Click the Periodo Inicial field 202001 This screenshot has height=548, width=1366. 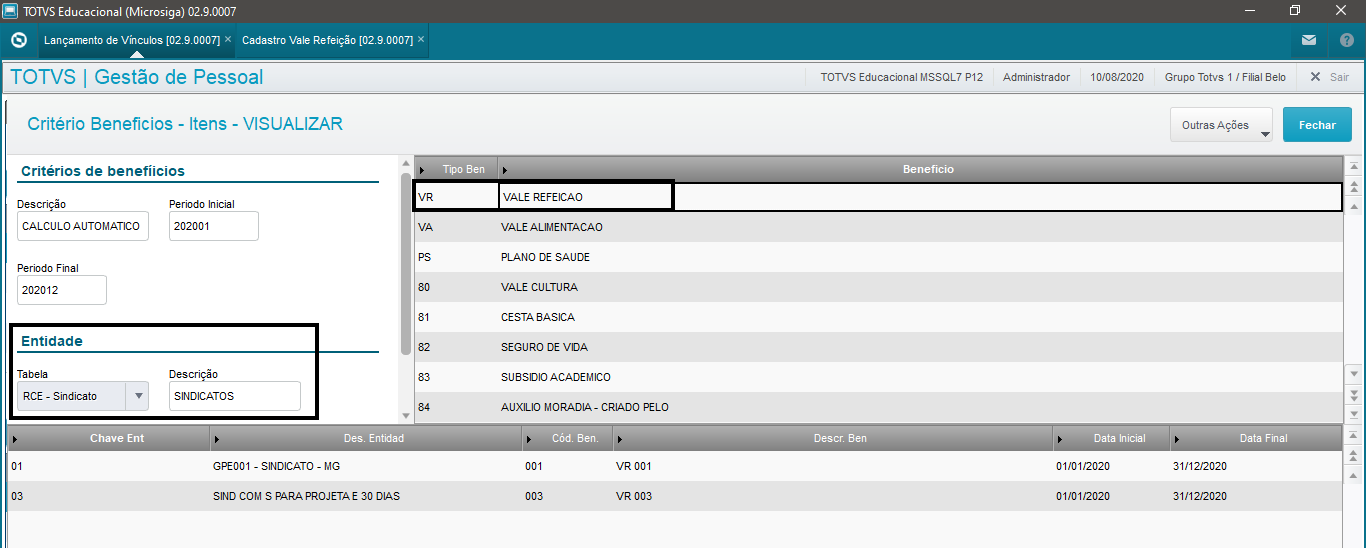click(x=214, y=226)
